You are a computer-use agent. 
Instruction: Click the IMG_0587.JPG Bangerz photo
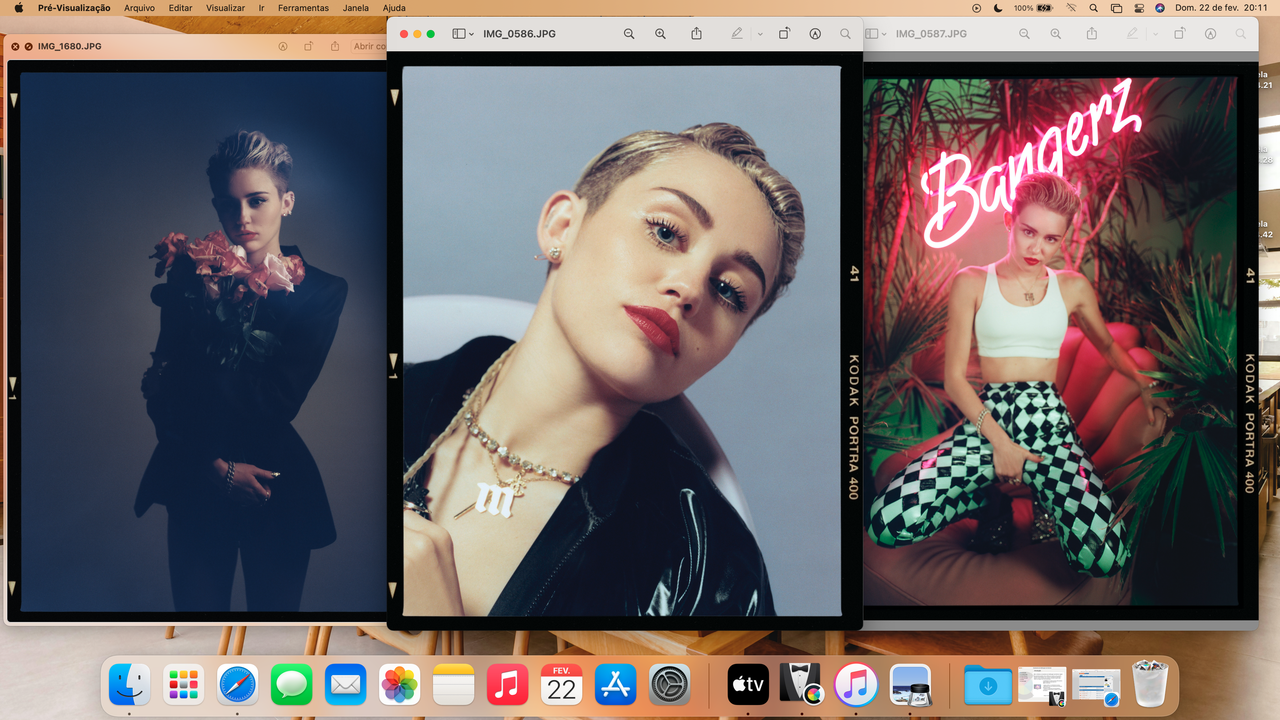pyautogui.click(x=1050, y=341)
